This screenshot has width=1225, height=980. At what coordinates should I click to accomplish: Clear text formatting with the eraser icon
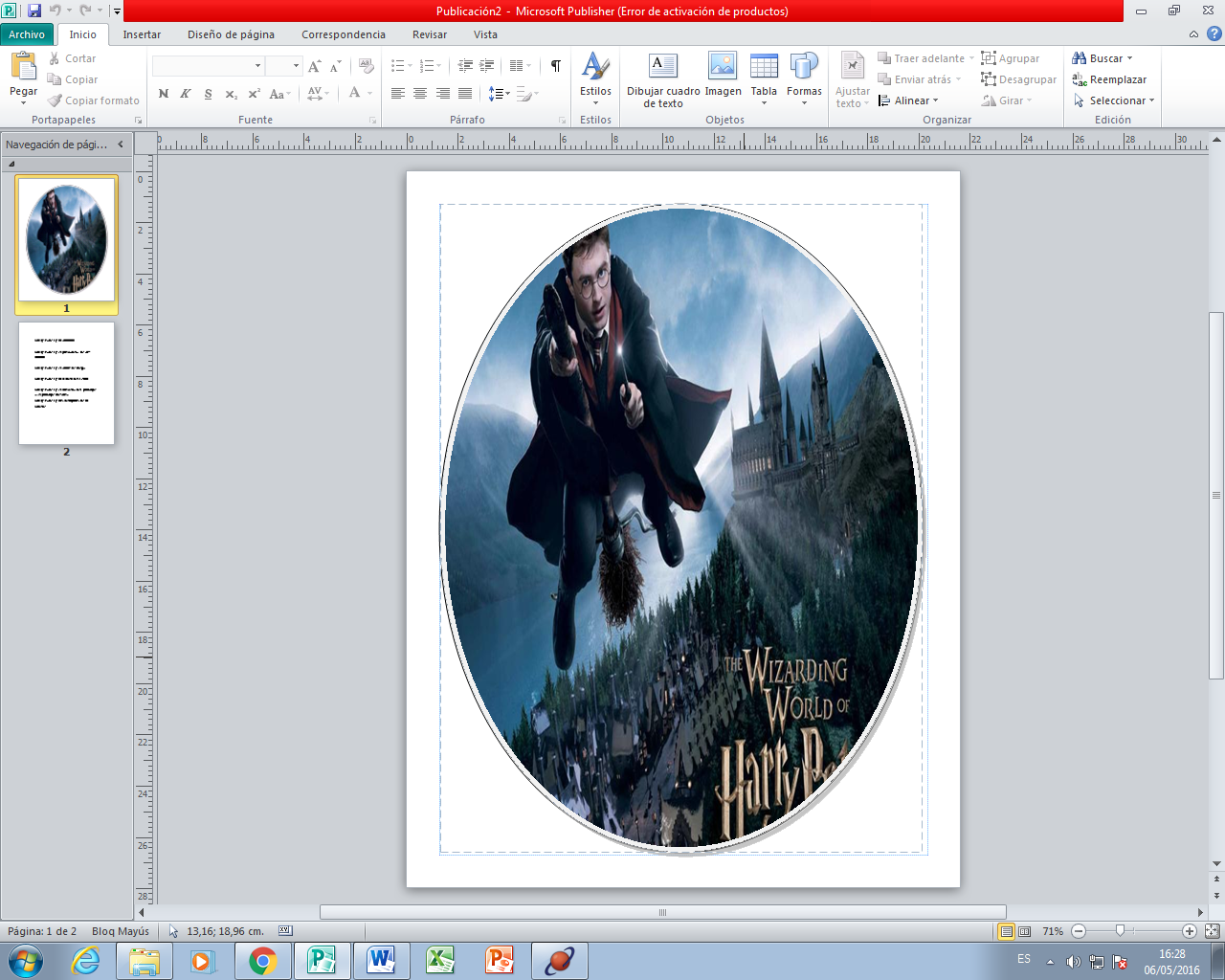pyautogui.click(x=367, y=66)
